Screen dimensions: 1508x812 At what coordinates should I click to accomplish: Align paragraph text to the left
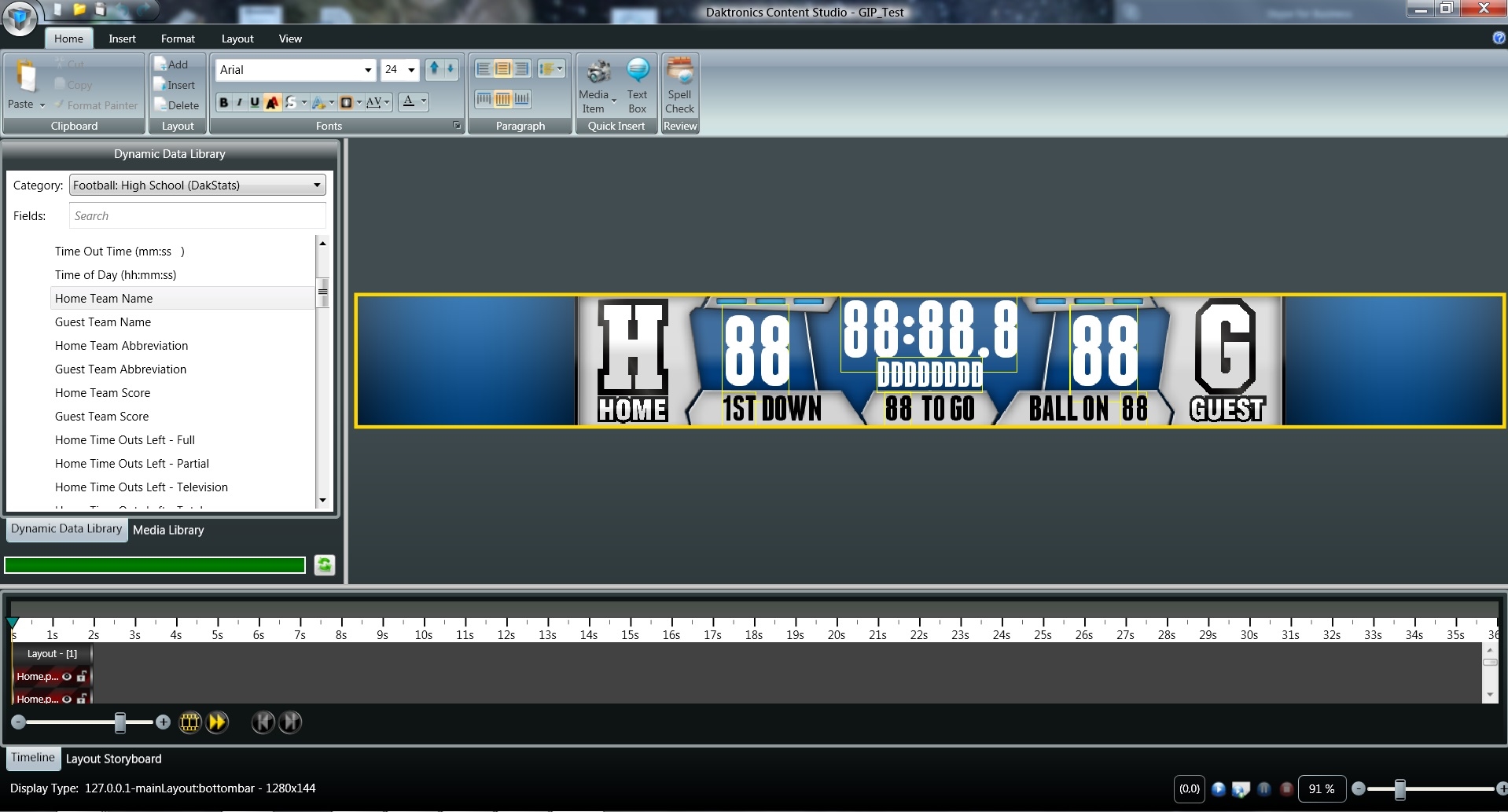484,69
